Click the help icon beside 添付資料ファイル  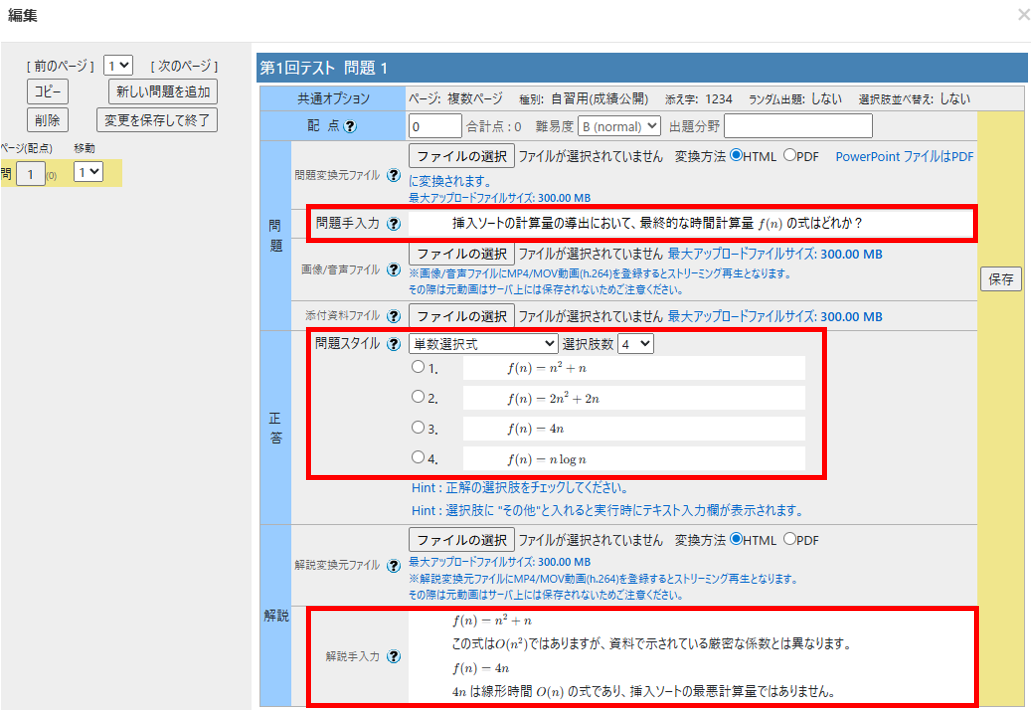[x=393, y=316]
